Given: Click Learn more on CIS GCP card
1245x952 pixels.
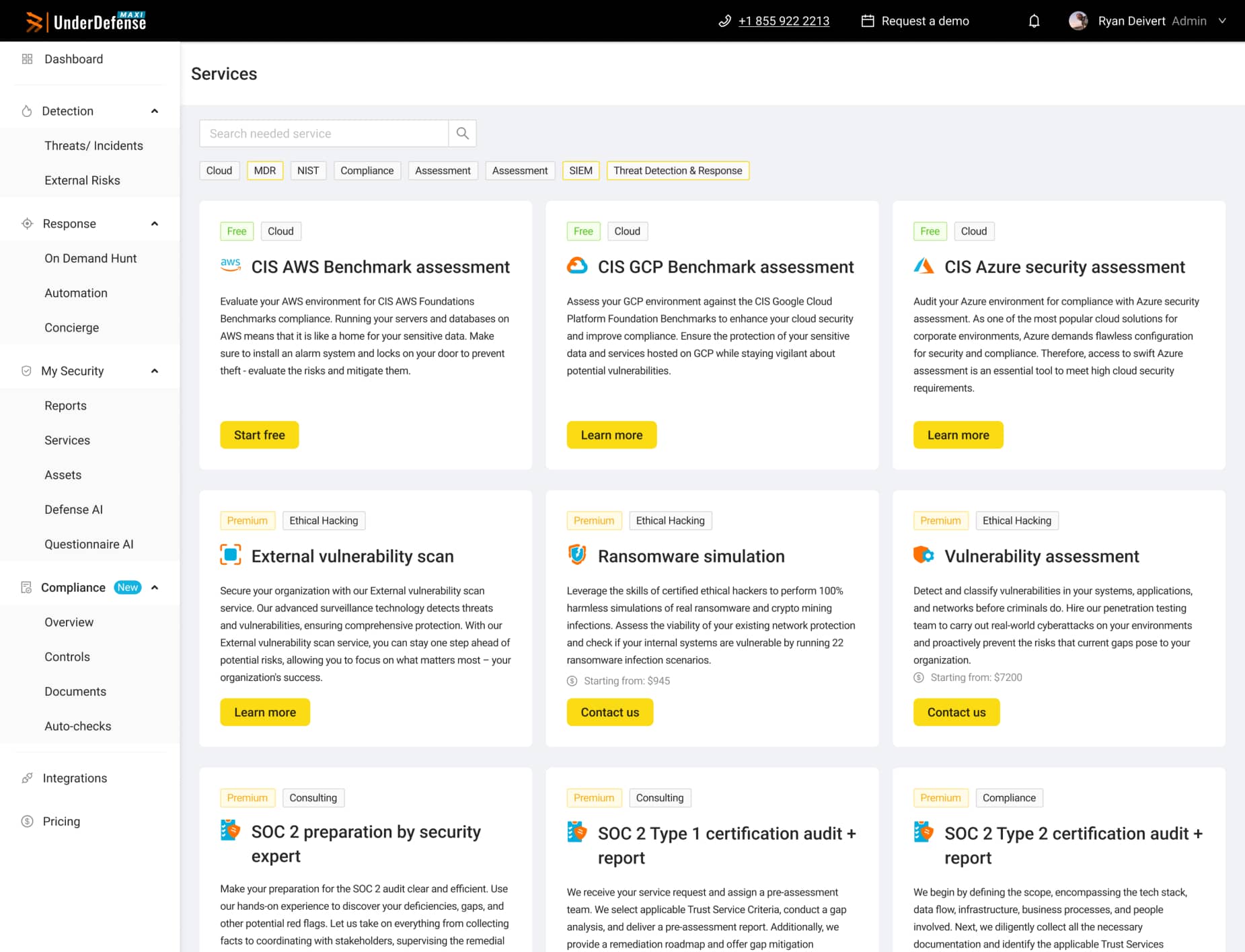Looking at the screenshot, I should pos(611,435).
